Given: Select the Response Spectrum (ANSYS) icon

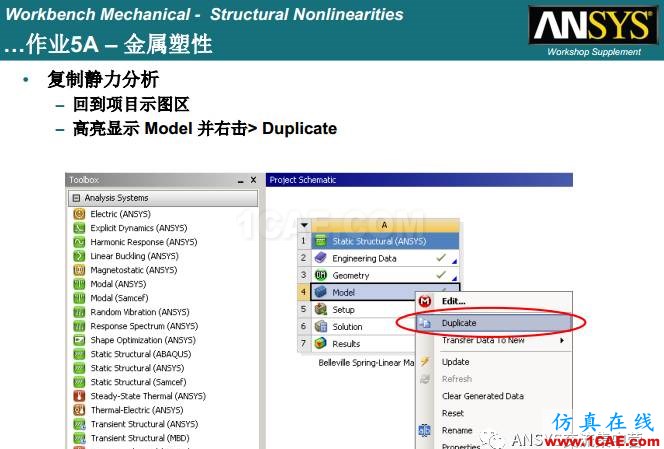Looking at the screenshot, I should tap(79, 326).
